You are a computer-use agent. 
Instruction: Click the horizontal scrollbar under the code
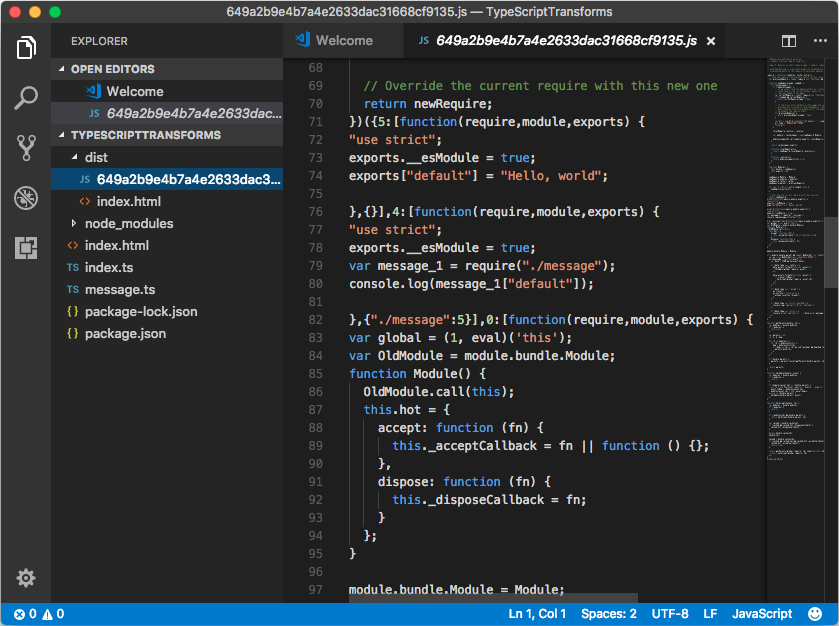pos(493,598)
